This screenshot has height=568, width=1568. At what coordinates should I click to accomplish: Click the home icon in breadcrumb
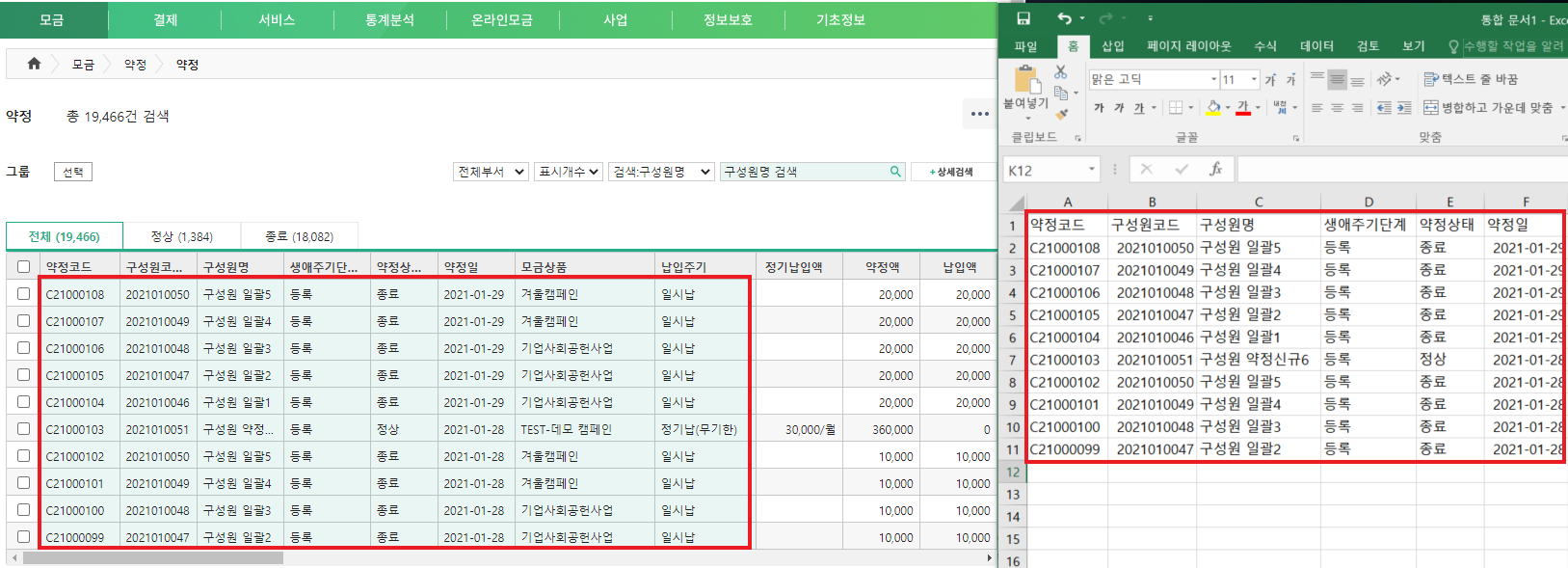tap(34, 64)
